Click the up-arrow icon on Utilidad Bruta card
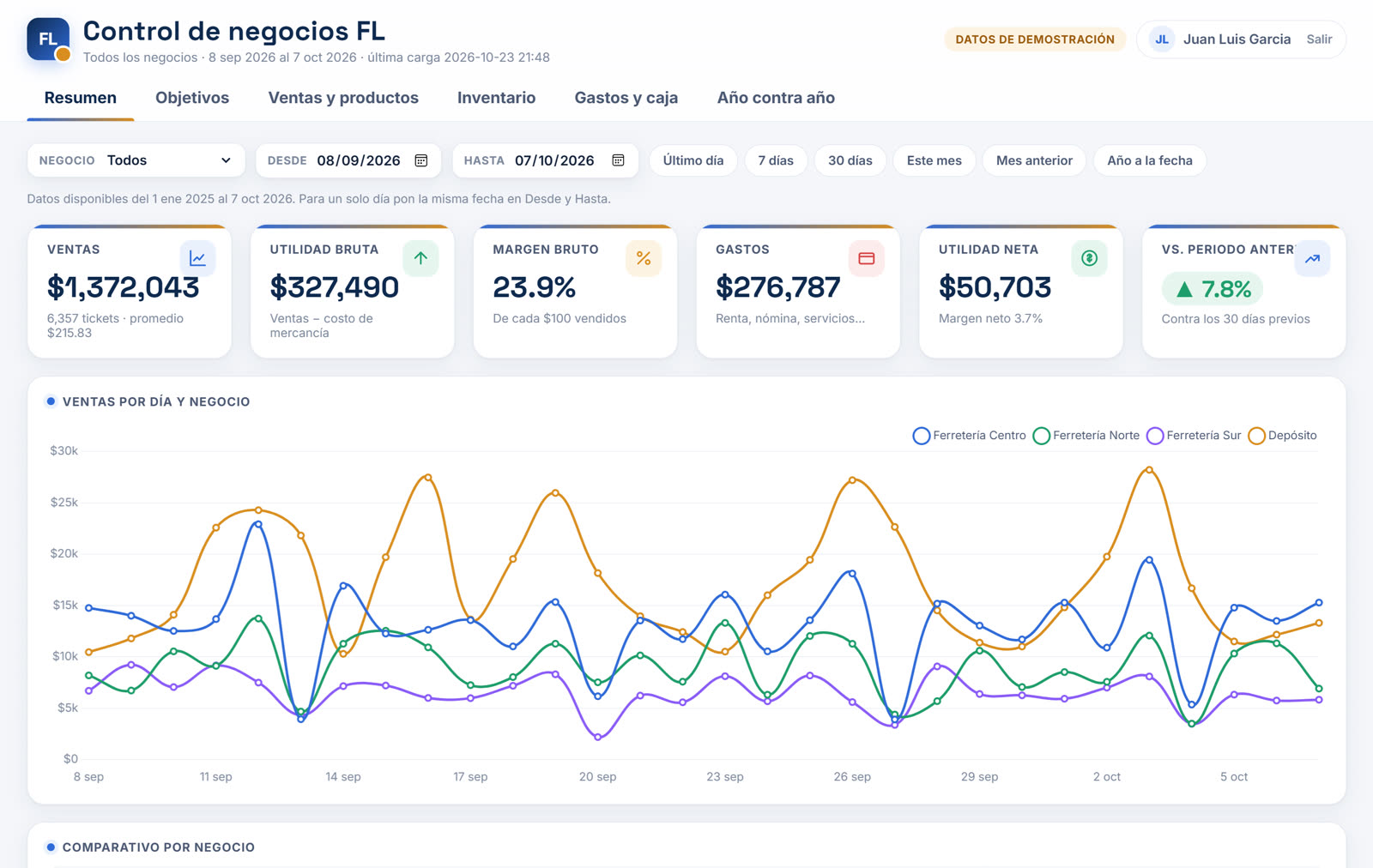Image resolution: width=1373 pixels, height=868 pixels. point(420,258)
